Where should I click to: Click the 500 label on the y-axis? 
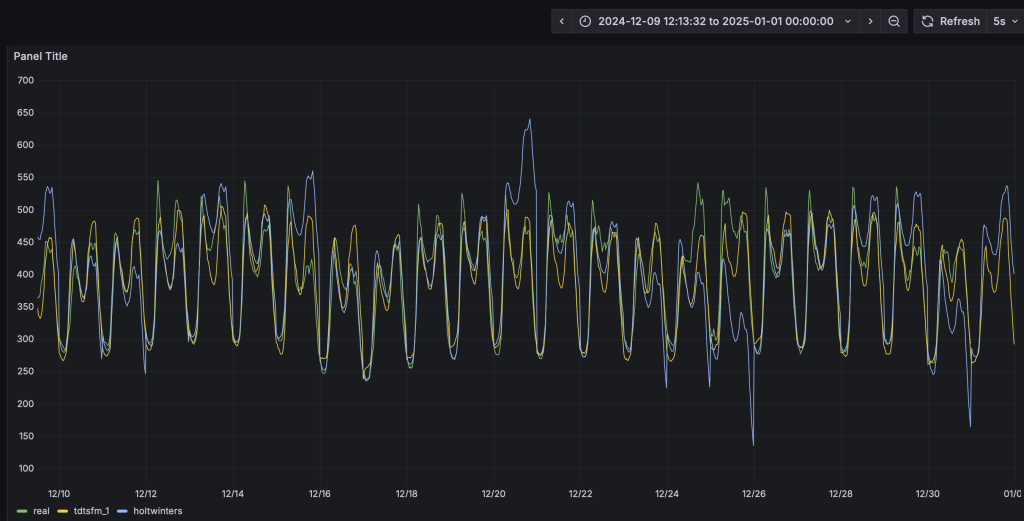(24, 210)
